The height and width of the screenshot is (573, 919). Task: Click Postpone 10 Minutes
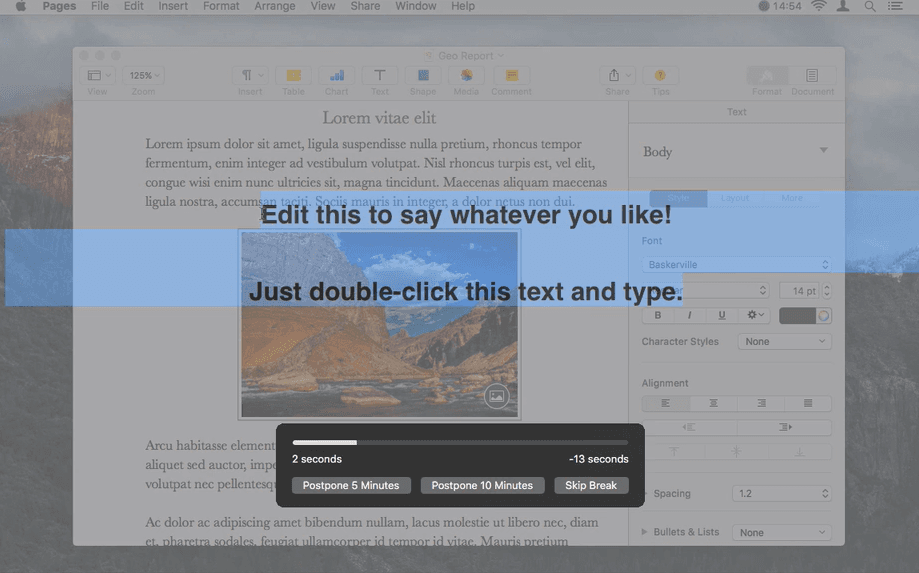482,485
